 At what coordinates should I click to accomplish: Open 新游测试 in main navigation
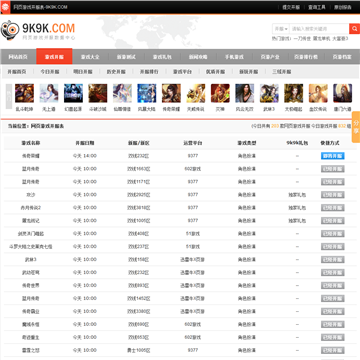tap(126, 57)
